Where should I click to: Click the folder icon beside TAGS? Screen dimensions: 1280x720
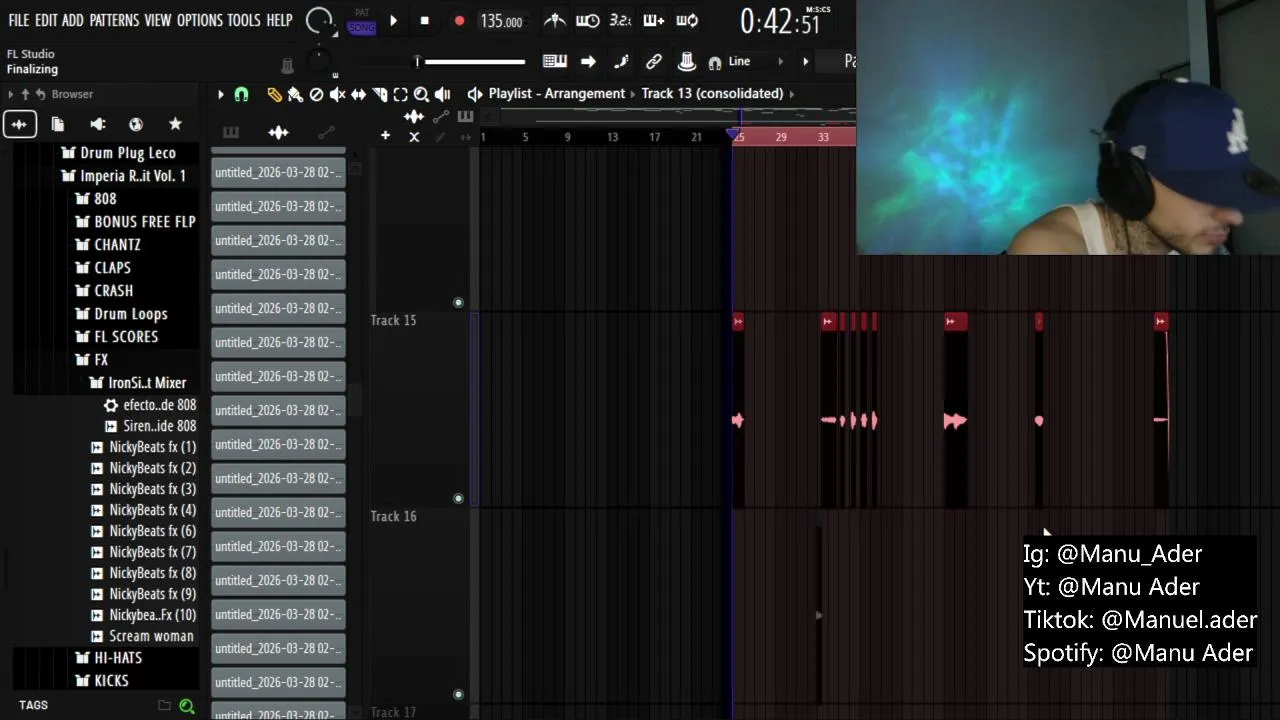click(x=164, y=705)
